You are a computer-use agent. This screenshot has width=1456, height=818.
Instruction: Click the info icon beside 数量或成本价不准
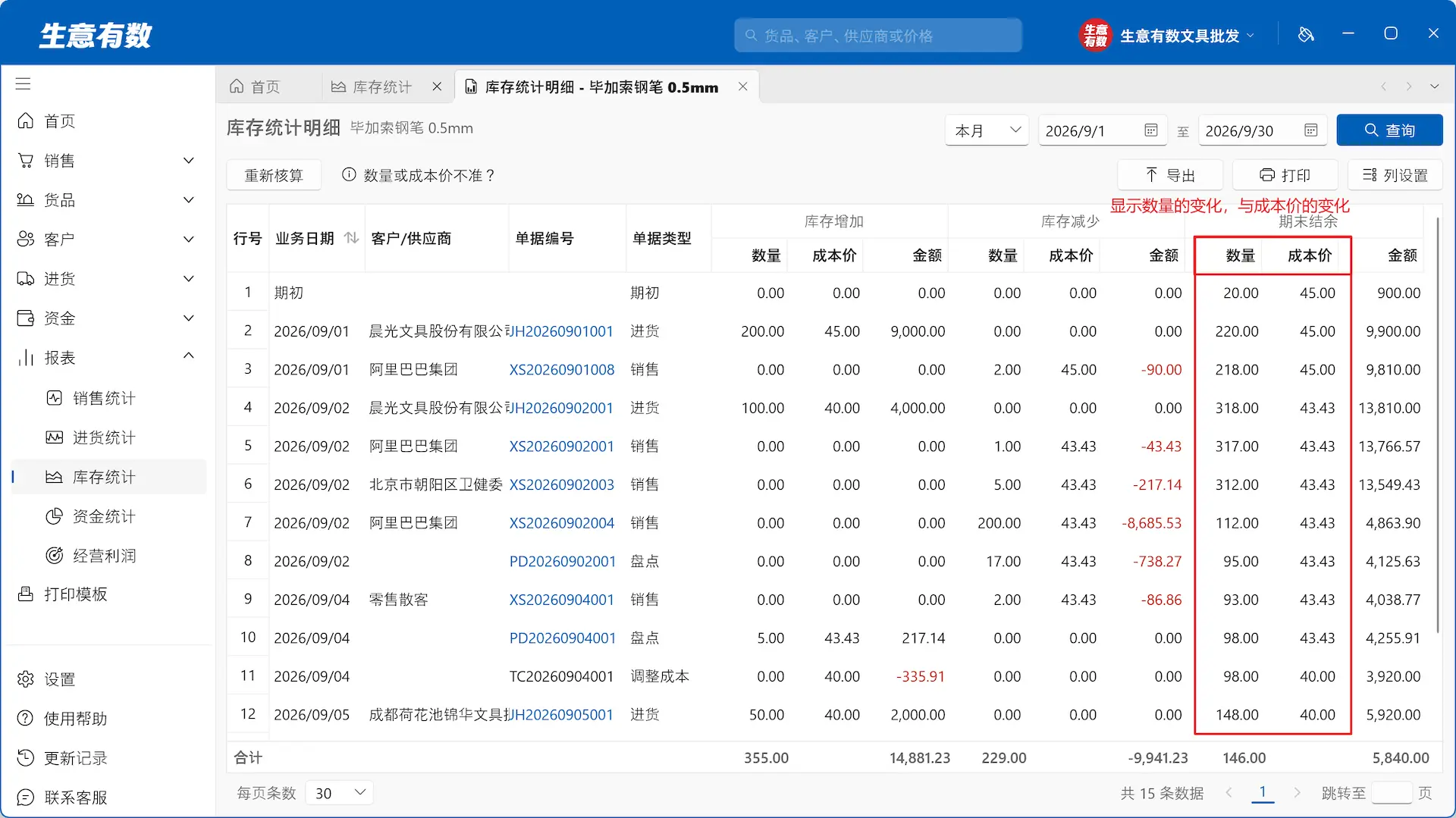[x=349, y=175]
